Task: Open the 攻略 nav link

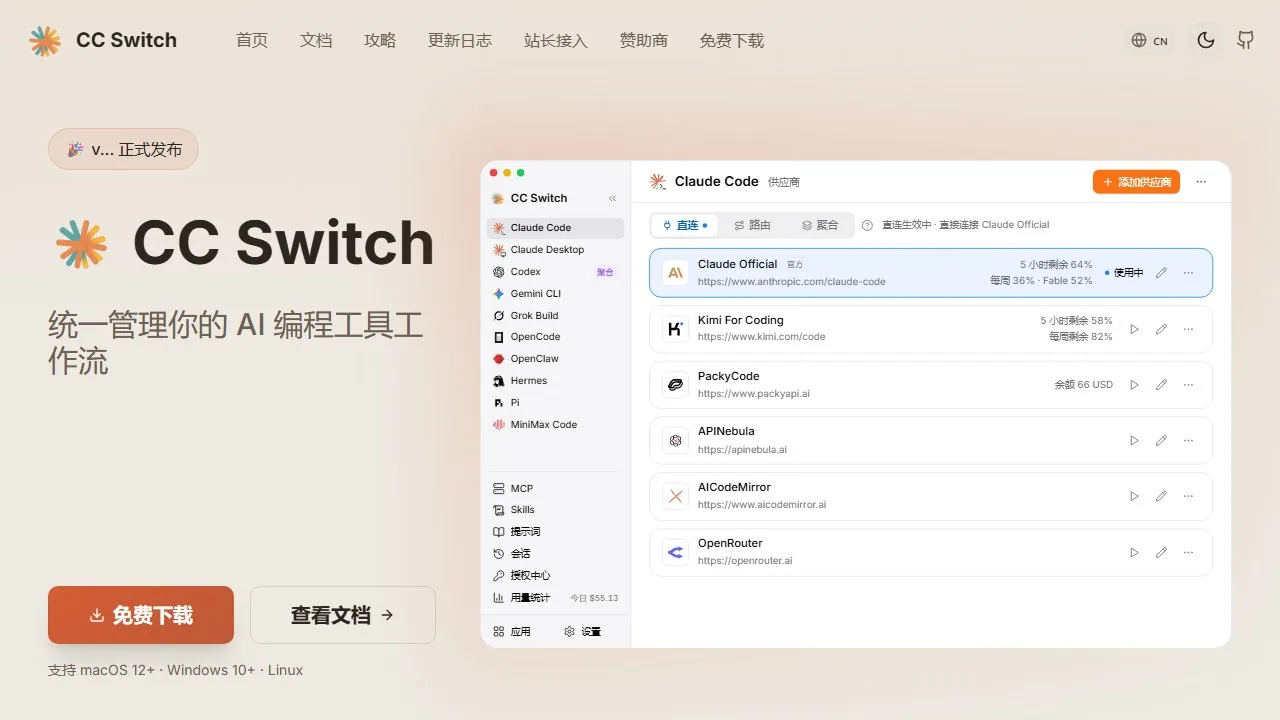Action: click(380, 41)
